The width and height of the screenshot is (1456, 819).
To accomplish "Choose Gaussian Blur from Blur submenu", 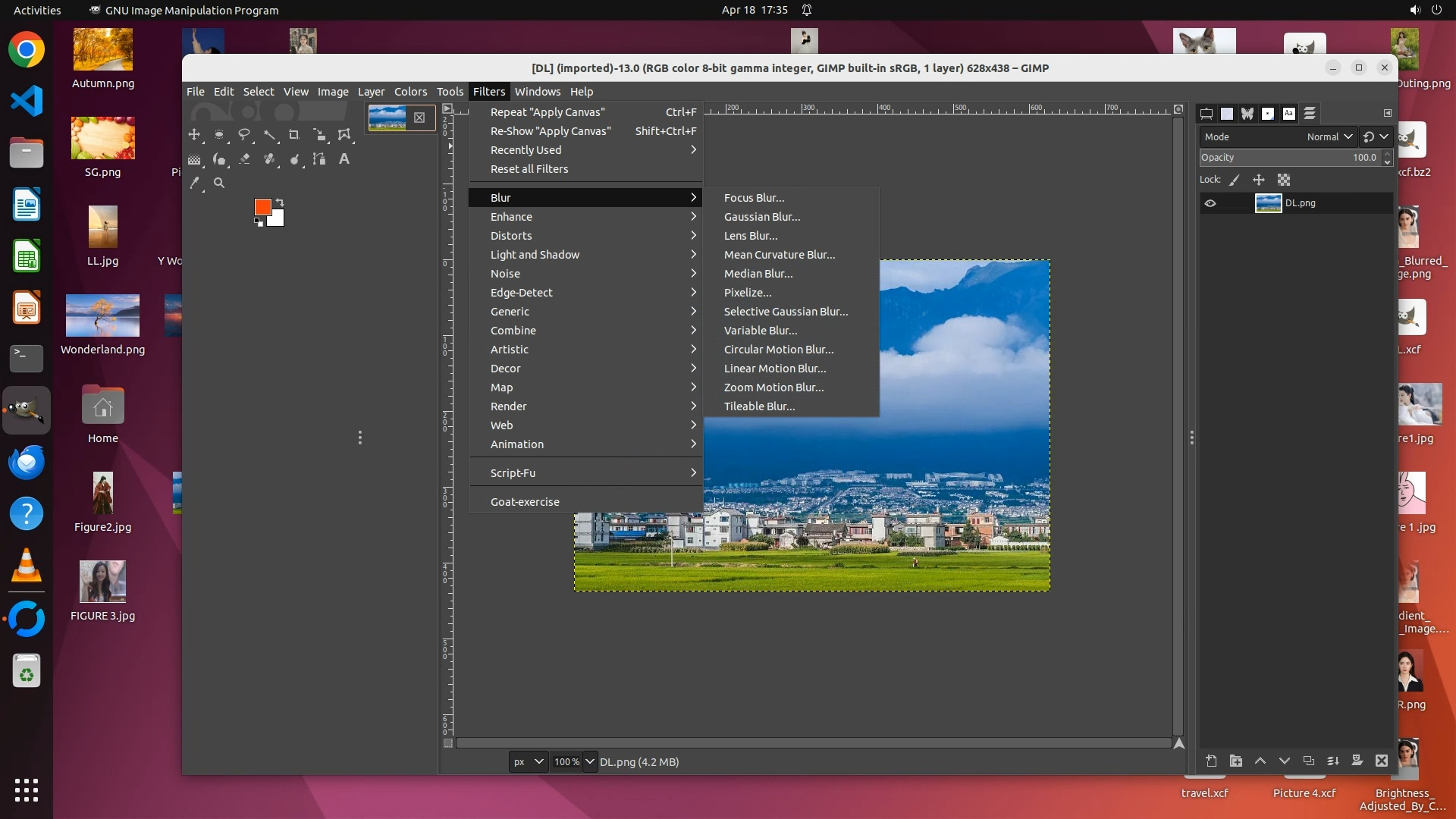I will [x=761, y=217].
